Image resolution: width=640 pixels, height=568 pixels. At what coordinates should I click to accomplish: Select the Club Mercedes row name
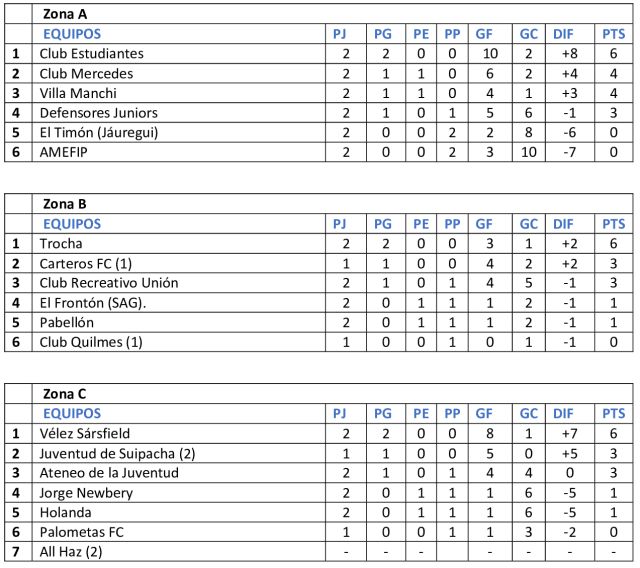pos(86,73)
